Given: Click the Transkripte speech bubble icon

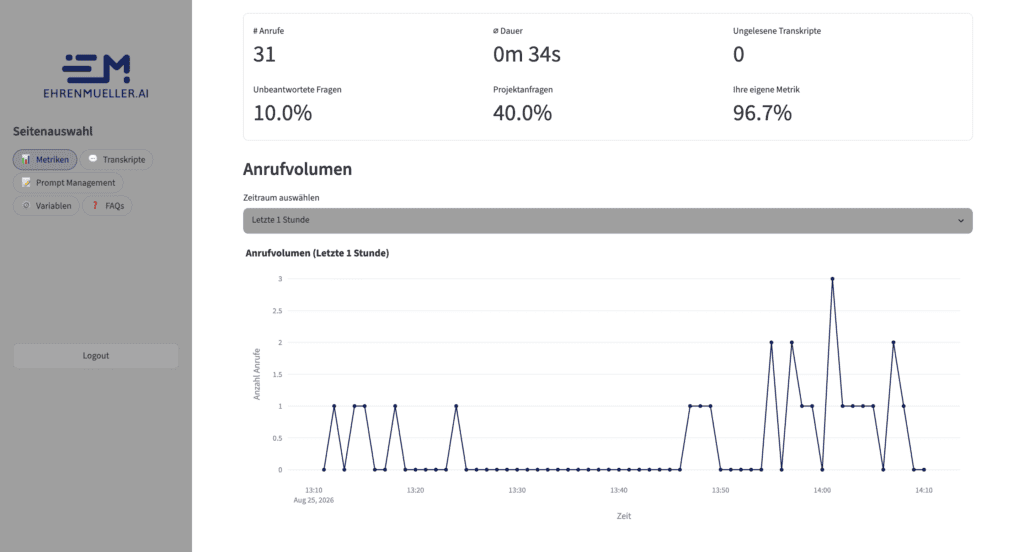Looking at the screenshot, I should pyautogui.click(x=93, y=159).
